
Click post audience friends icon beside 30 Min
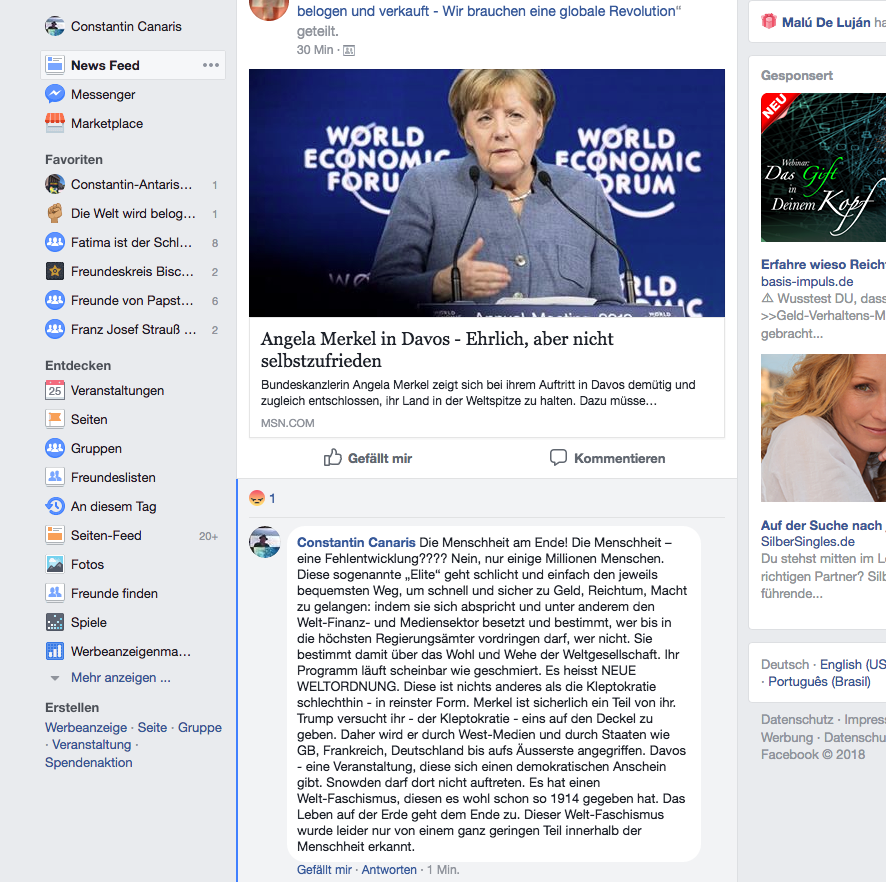tap(349, 50)
